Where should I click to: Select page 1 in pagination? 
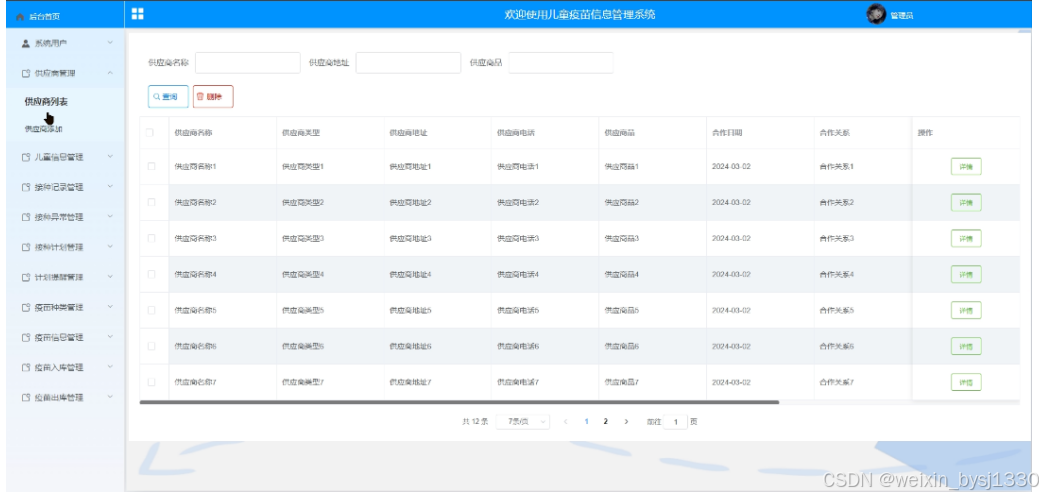[586, 422]
